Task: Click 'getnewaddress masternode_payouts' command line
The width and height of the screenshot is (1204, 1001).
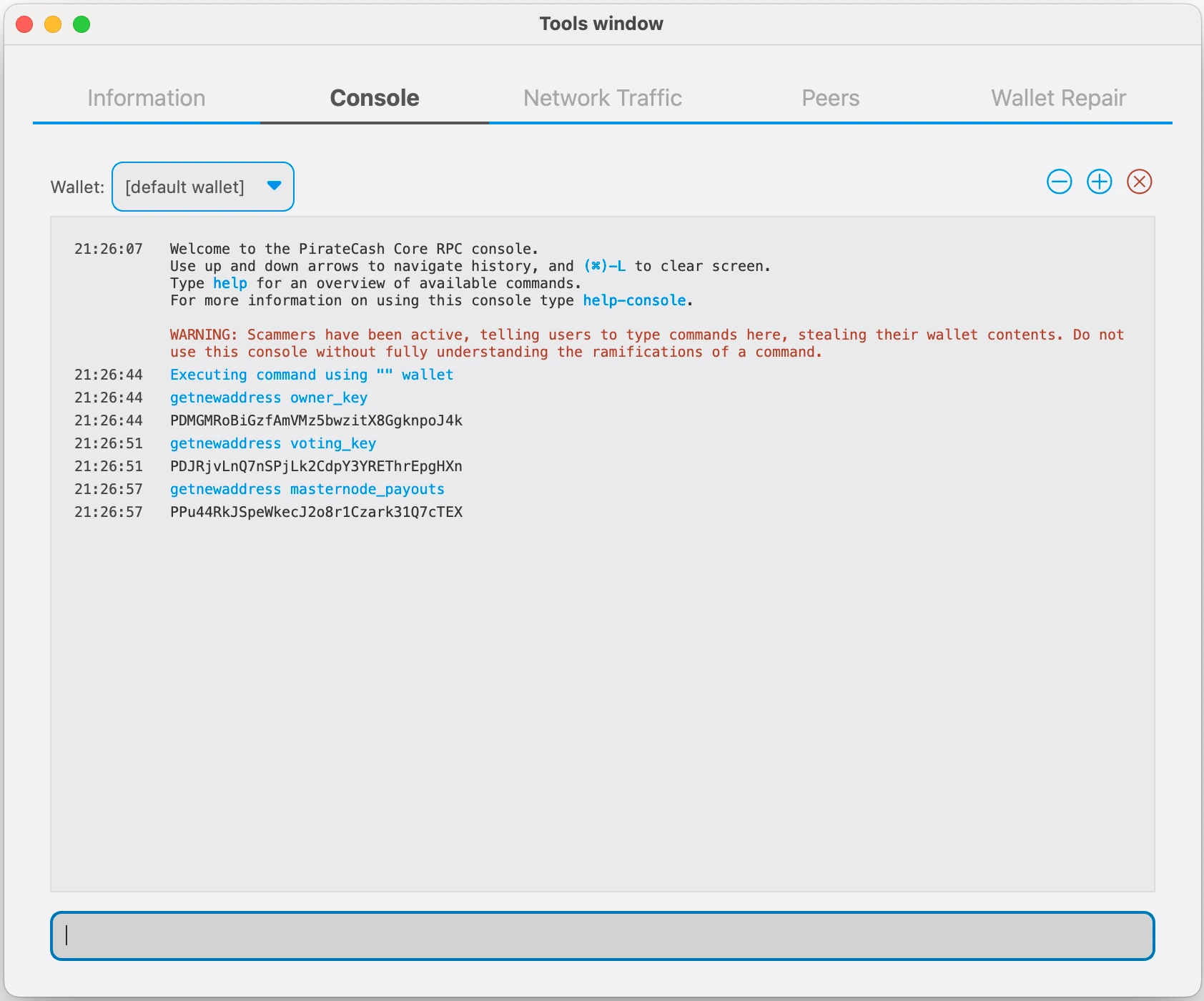Action: pos(307,489)
